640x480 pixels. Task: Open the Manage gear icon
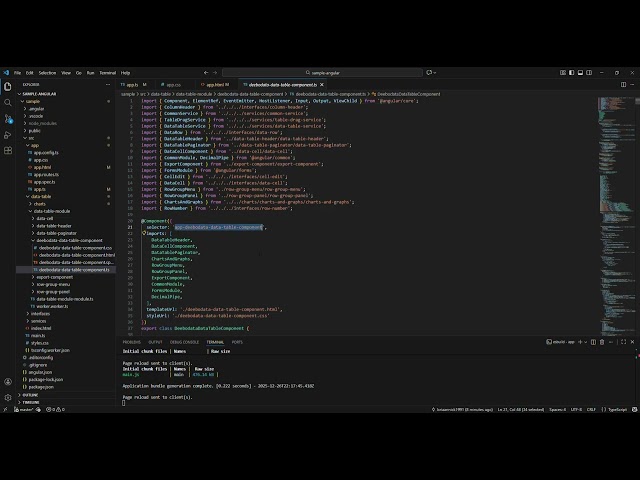8,397
